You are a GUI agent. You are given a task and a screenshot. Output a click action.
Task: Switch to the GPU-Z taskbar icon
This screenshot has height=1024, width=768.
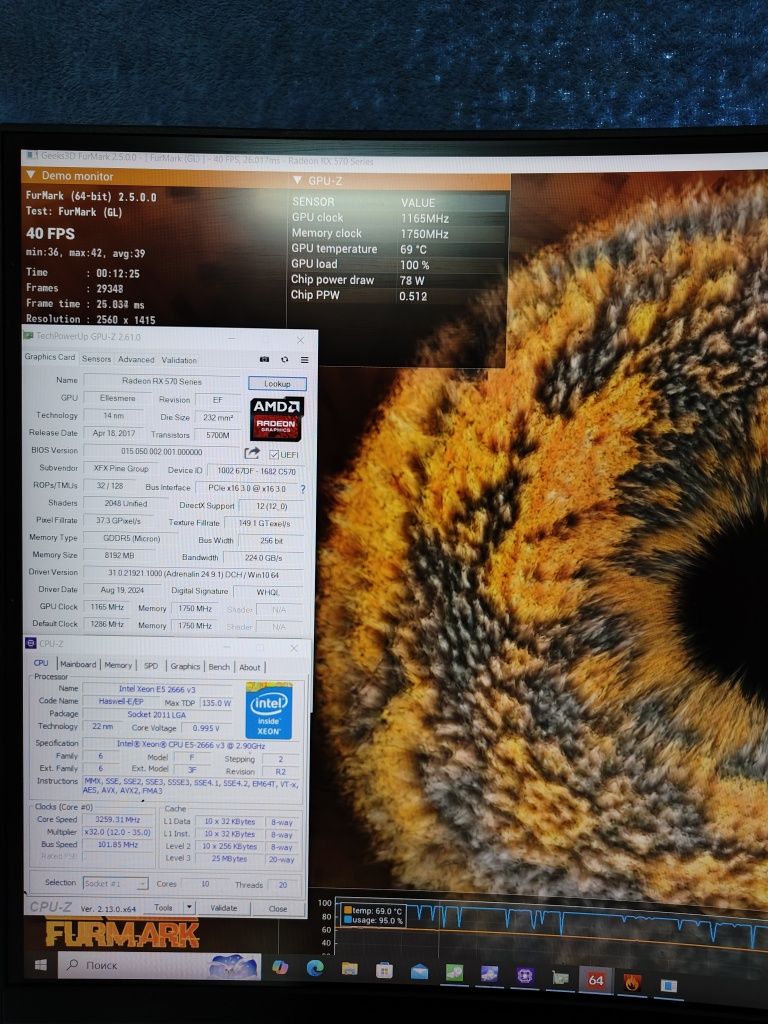560,978
